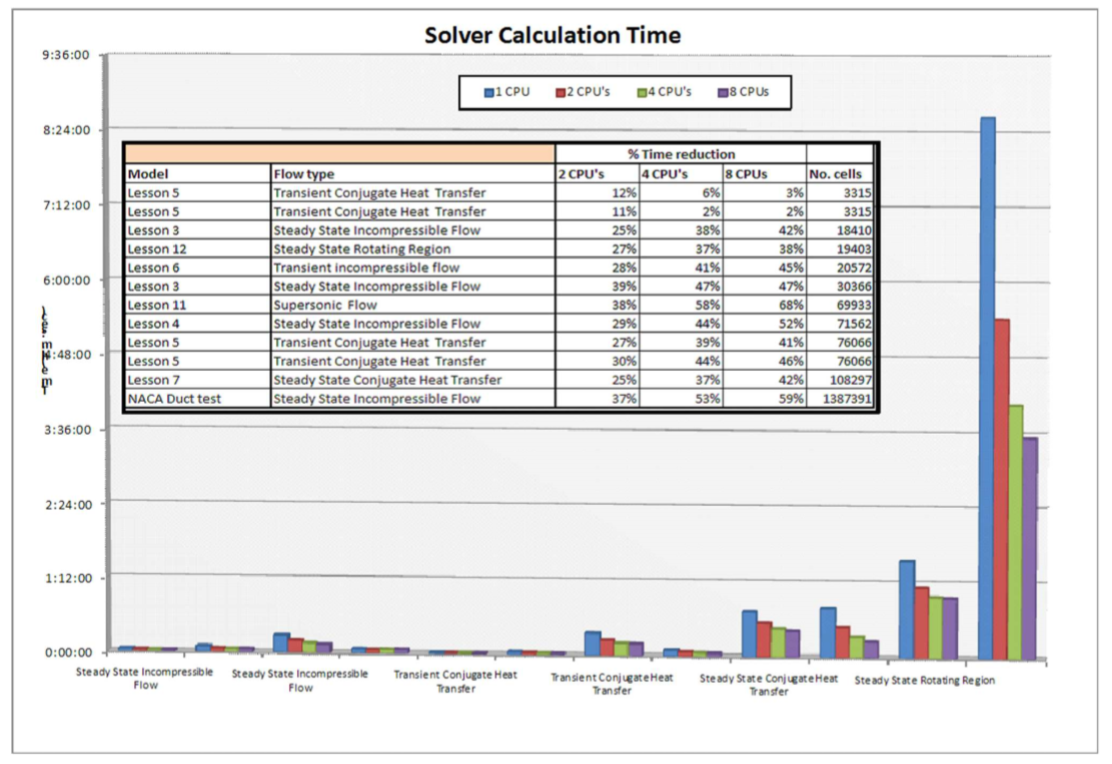1112x764 pixels.
Task: Click the blue 1 CPU legend swatch
Action: (490, 92)
